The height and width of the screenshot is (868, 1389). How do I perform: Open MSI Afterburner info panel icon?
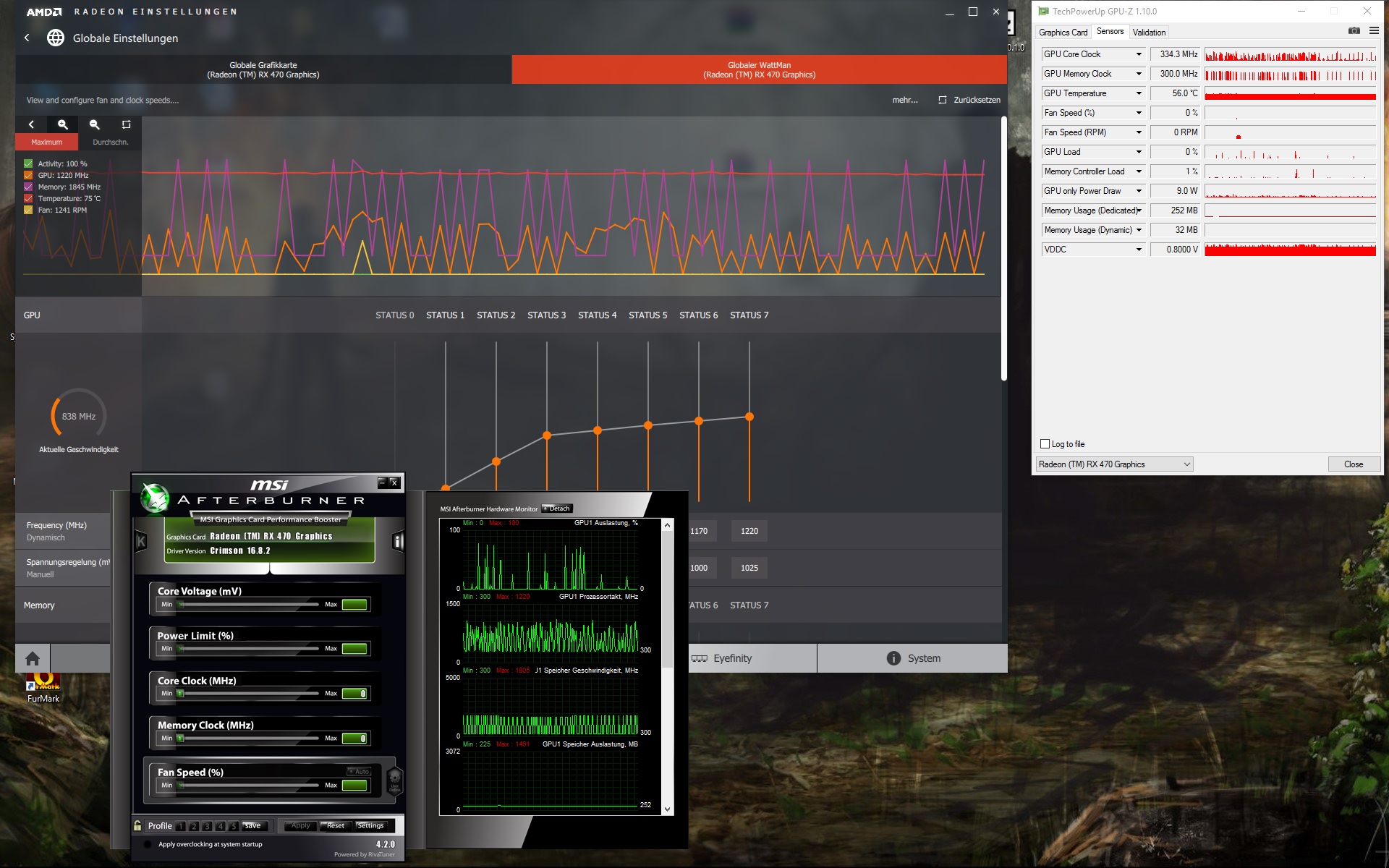pos(398,541)
